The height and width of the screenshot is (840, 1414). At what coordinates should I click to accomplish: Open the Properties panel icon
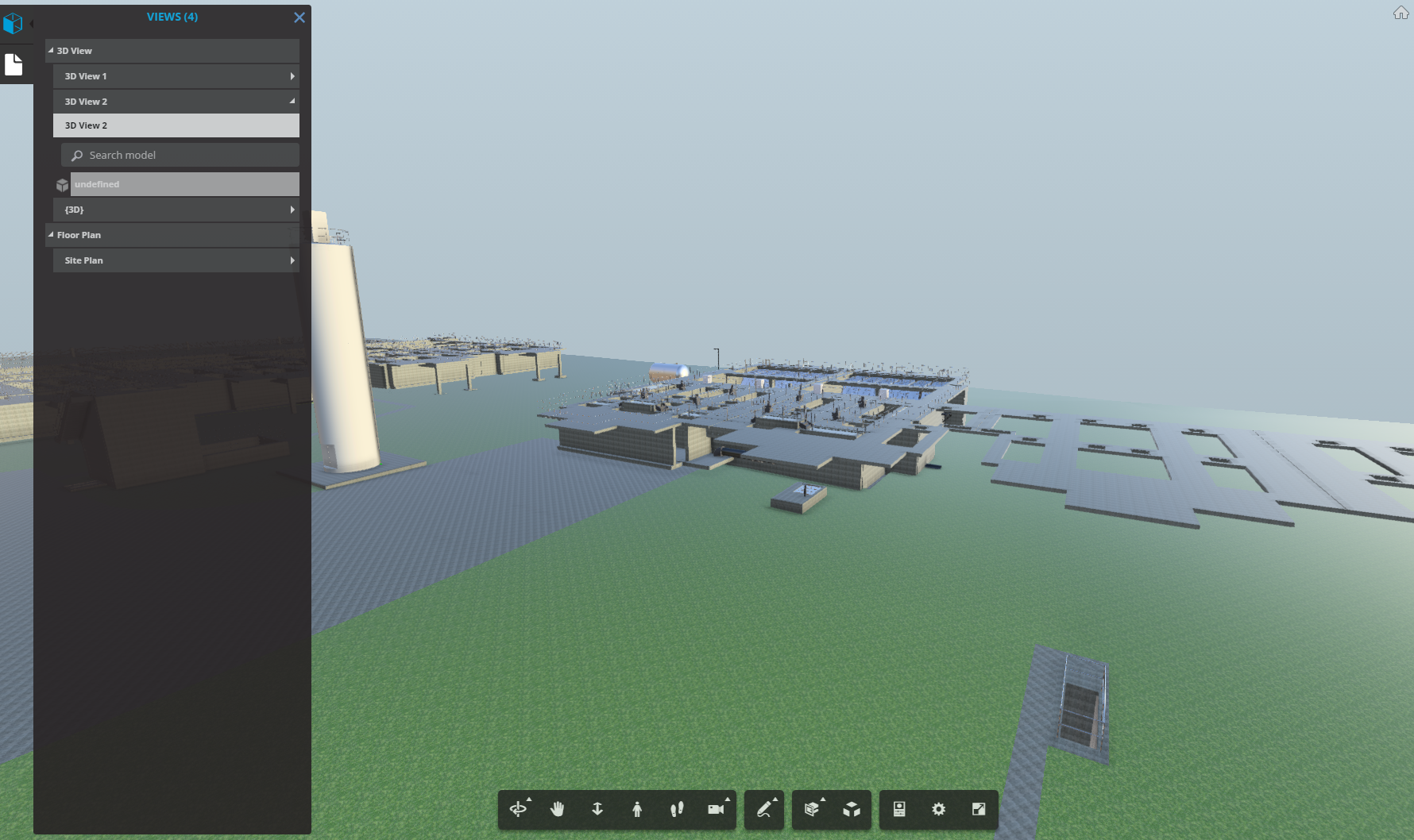tap(898, 810)
